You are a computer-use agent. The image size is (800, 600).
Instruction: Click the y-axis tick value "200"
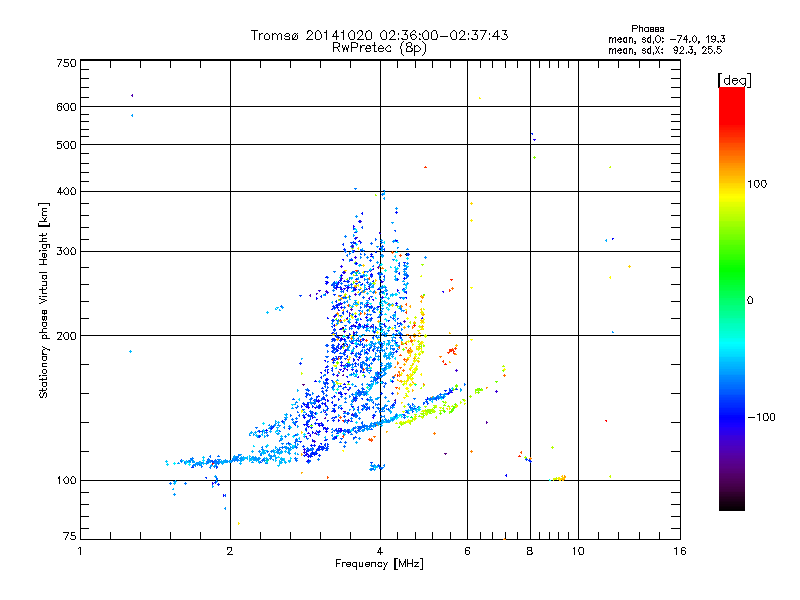pos(67,336)
